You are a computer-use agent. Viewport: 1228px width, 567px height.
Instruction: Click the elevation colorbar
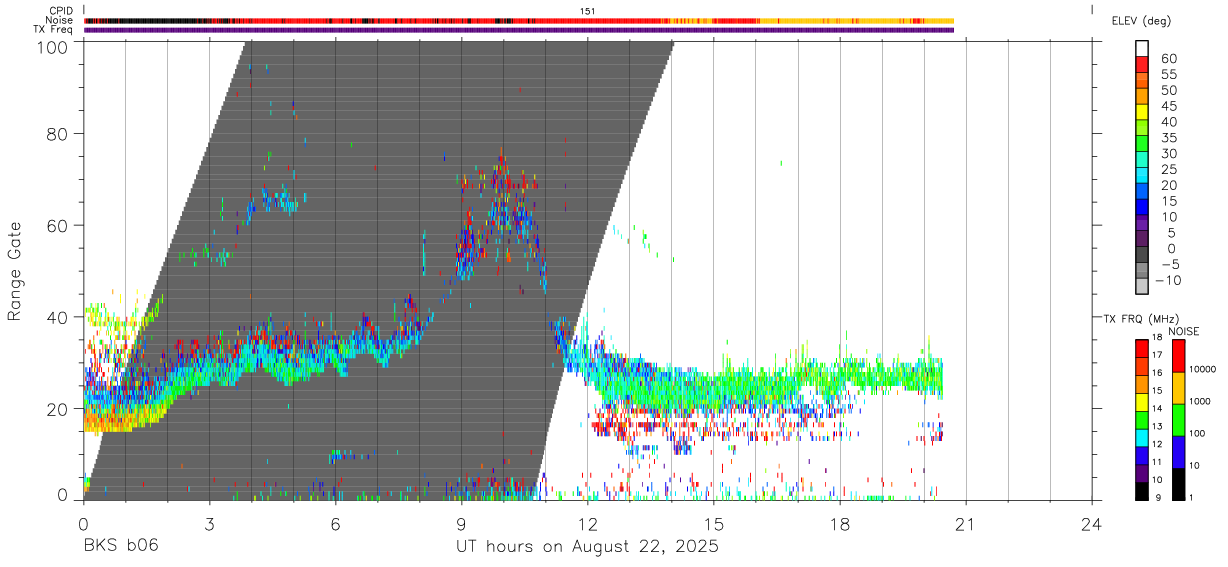[x=1142, y=167]
